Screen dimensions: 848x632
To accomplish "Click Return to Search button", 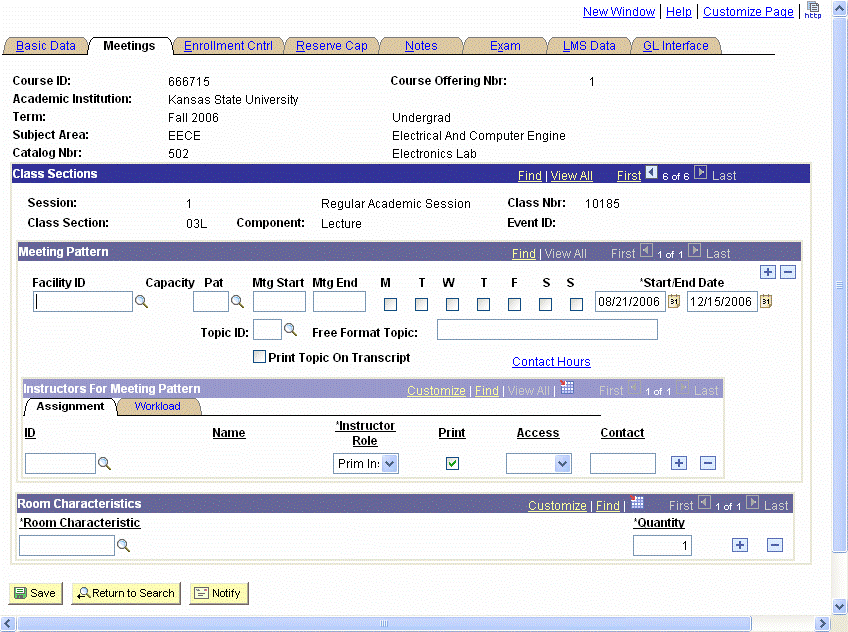I will pos(126,593).
